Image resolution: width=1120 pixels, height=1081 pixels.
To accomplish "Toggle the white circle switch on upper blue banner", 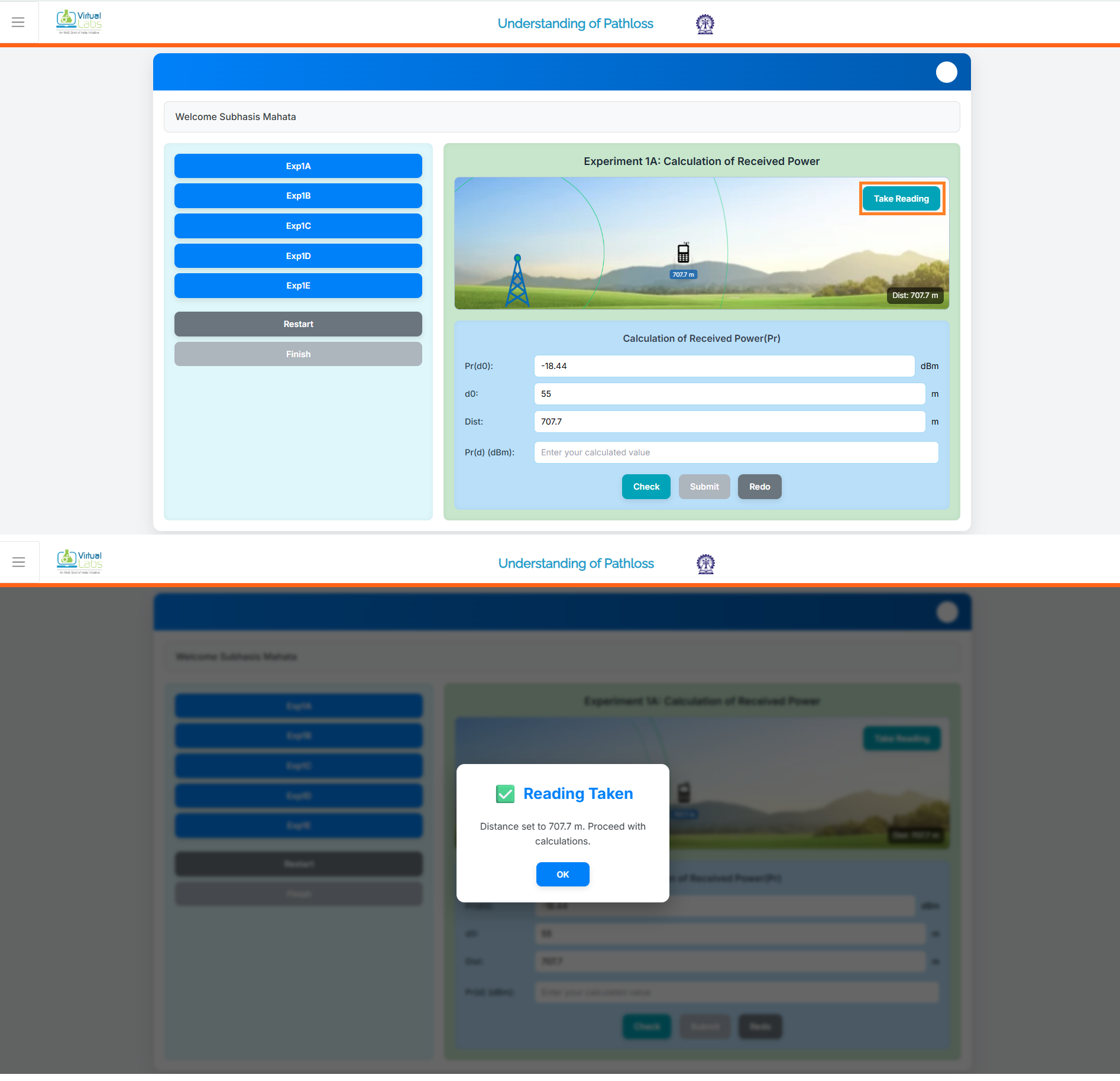I will [x=946, y=72].
